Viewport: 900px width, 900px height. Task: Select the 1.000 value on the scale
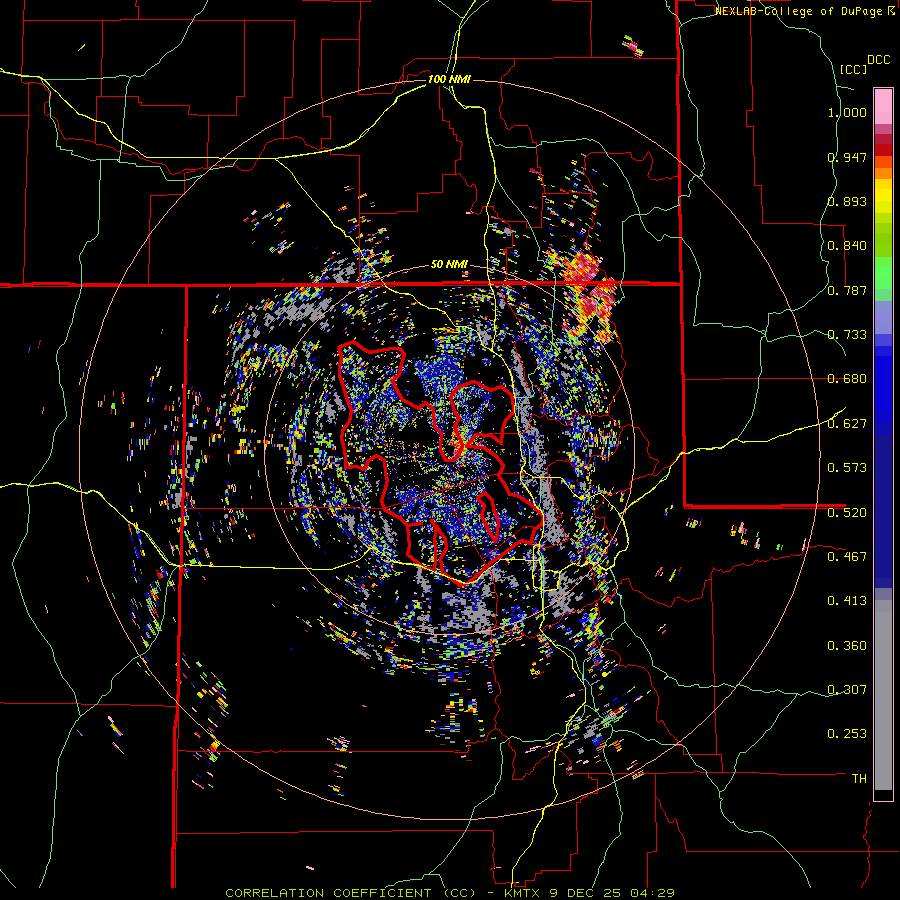[x=847, y=112]
